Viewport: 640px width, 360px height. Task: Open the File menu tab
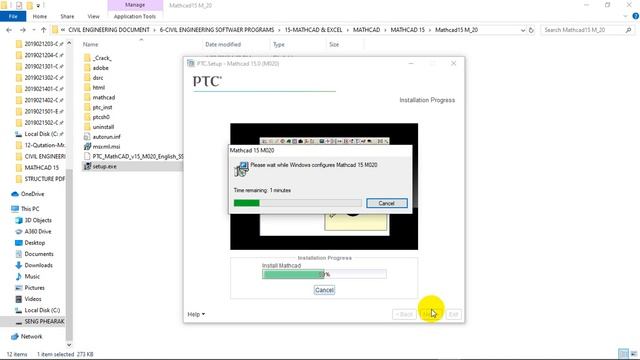(x=13, y=16)
